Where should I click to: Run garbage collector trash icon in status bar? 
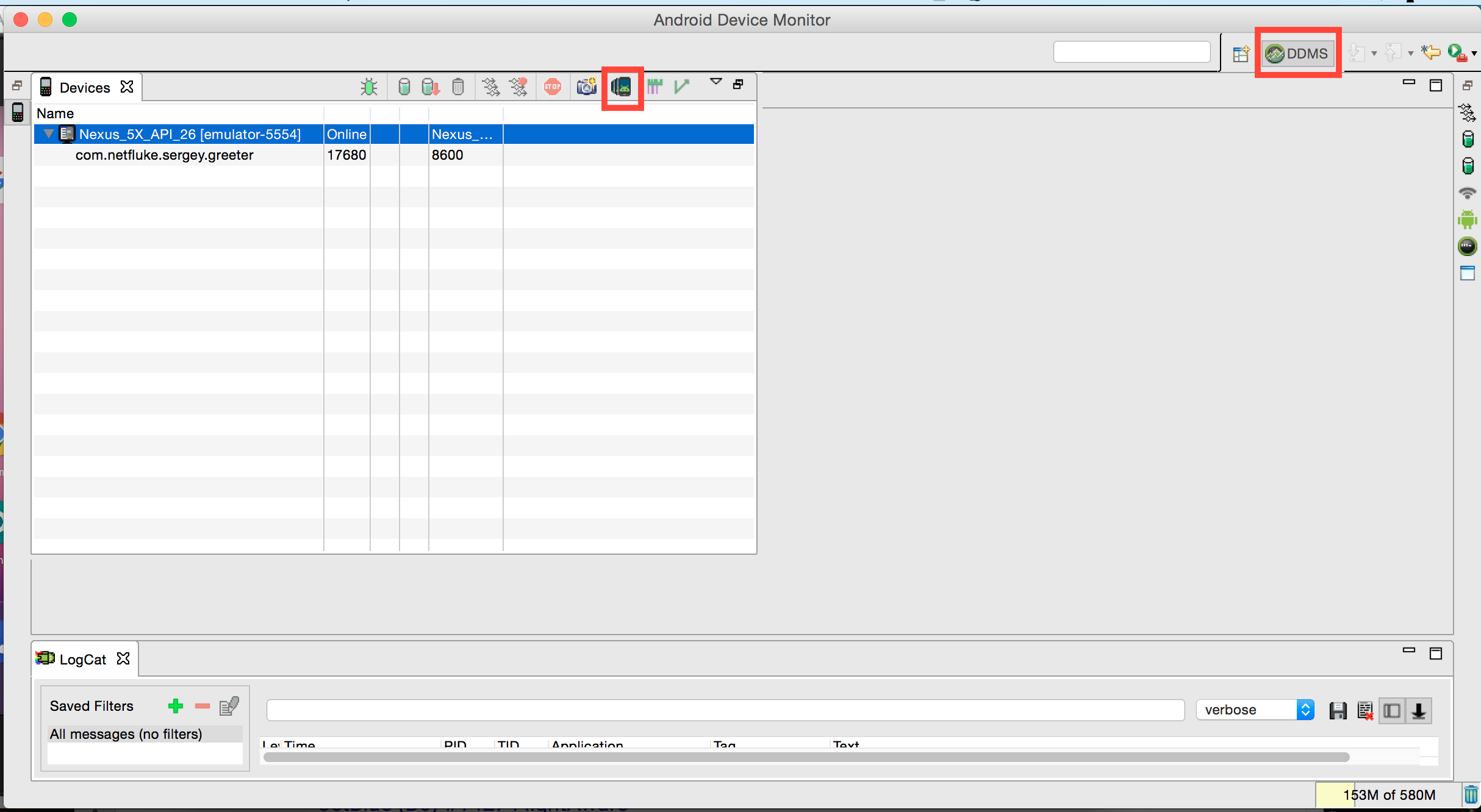[x=1471, y=795]
